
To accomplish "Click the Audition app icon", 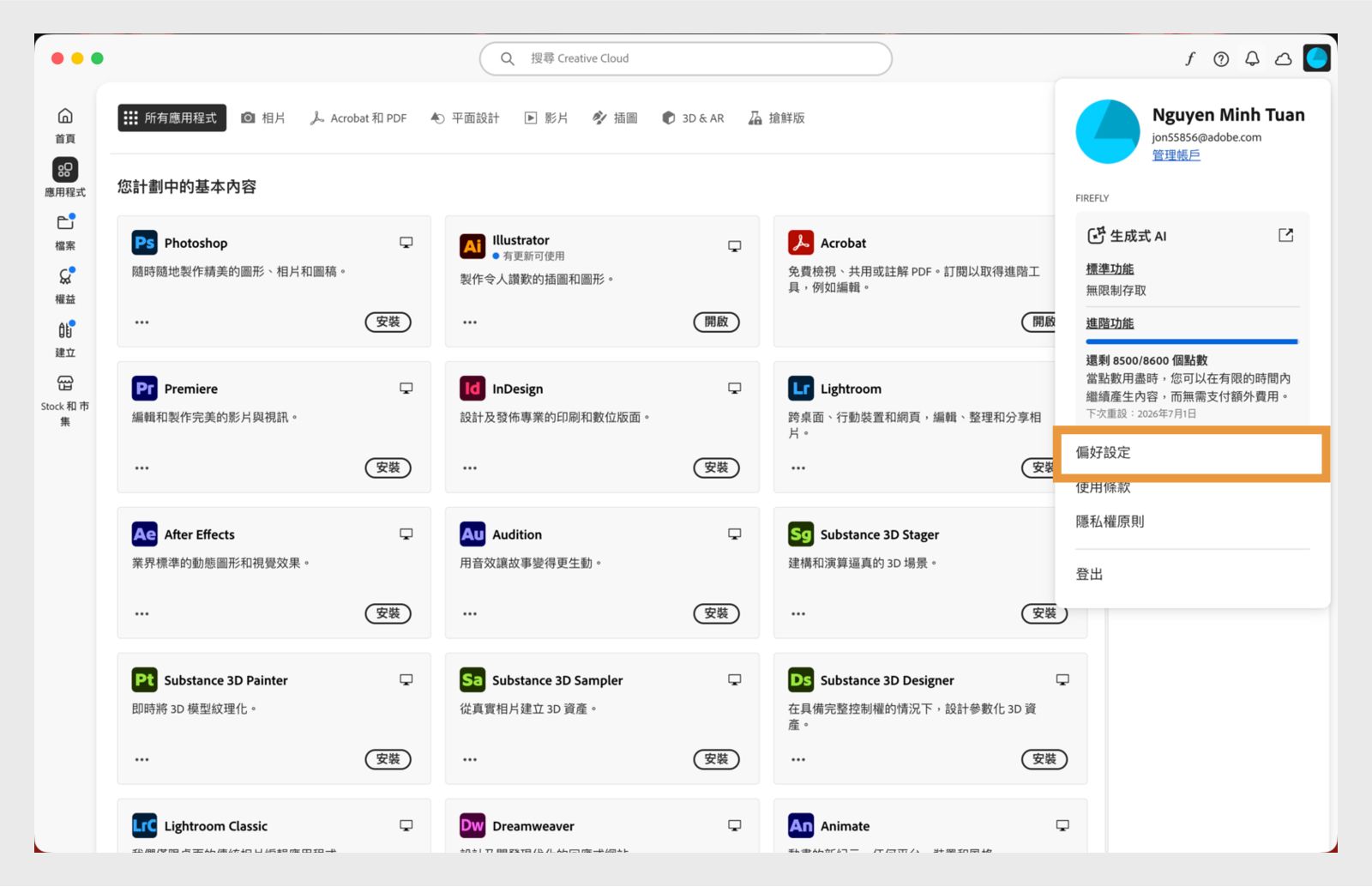I will tap(472, 534).
